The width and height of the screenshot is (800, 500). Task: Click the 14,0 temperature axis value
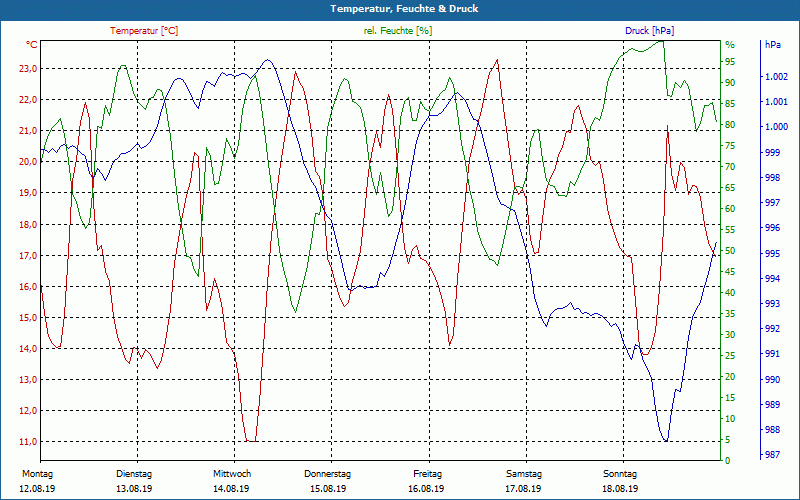28,349
